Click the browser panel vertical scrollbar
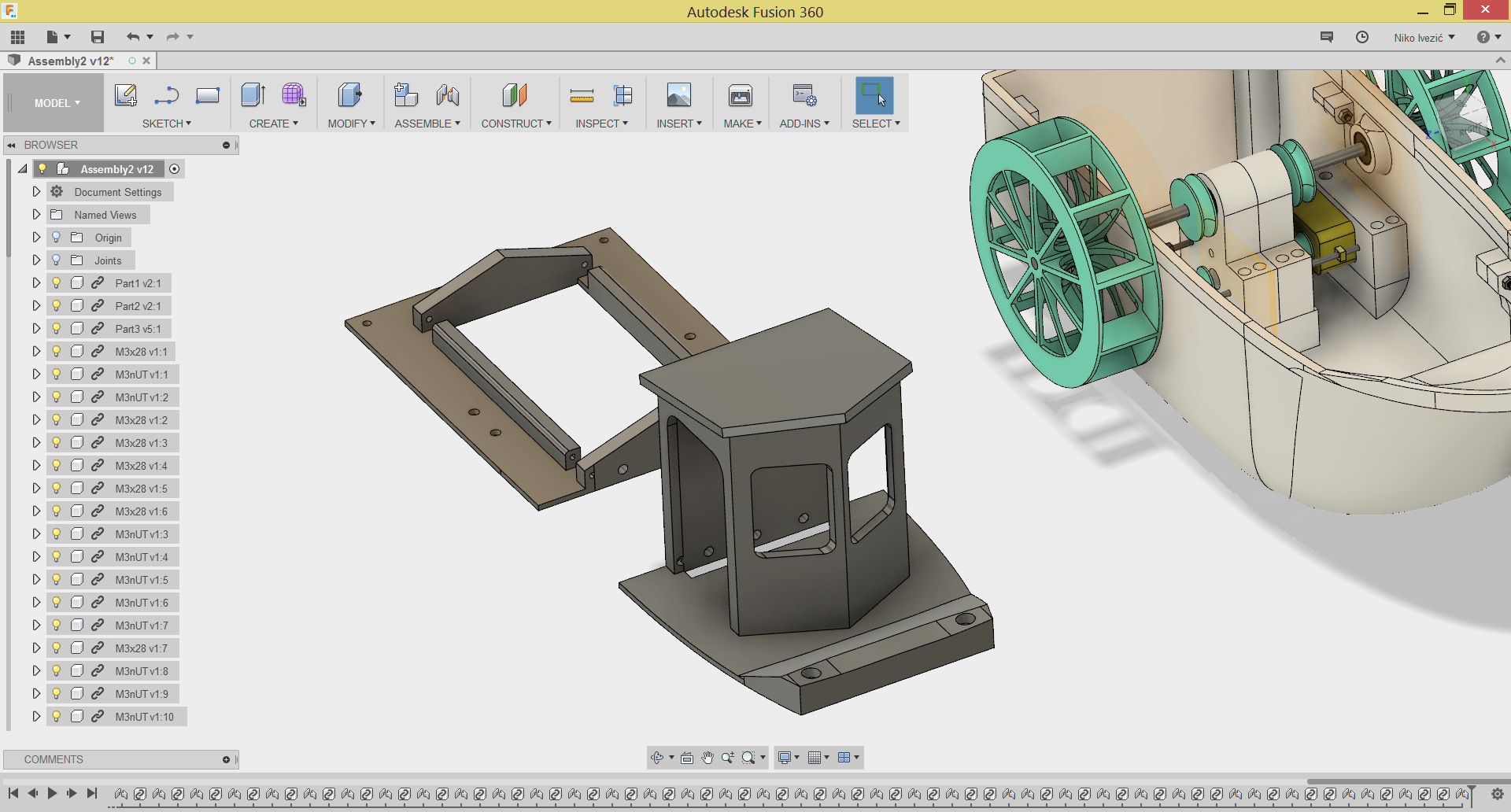 pos(8,209)
